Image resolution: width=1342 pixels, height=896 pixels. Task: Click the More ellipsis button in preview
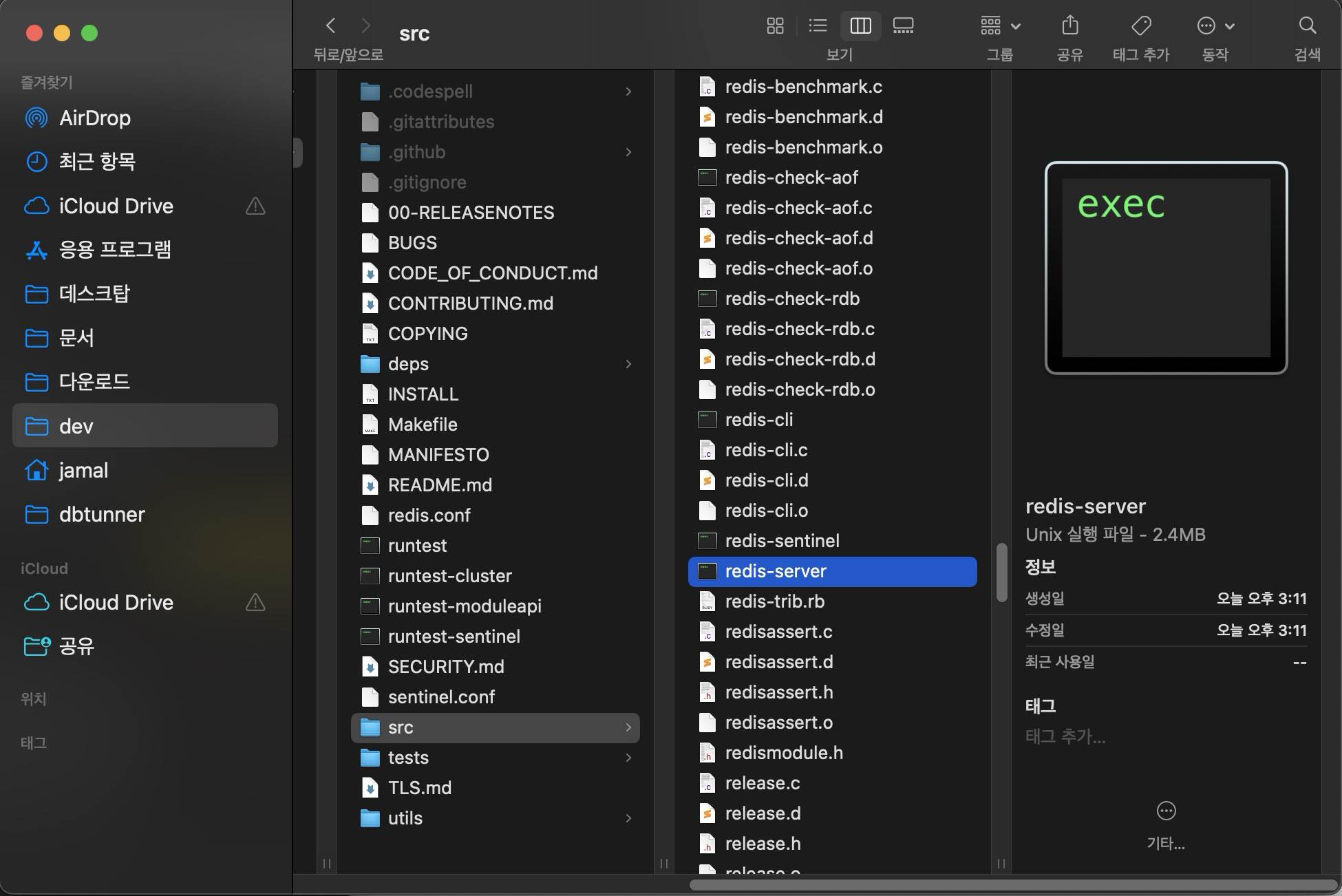click(1166, 811)
